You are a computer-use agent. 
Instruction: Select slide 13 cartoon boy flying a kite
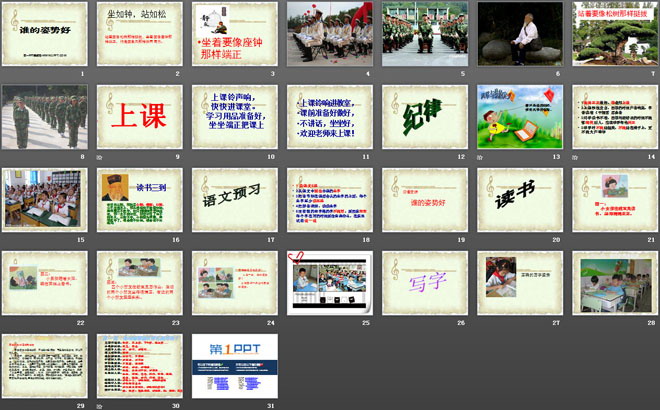(520, 117)
